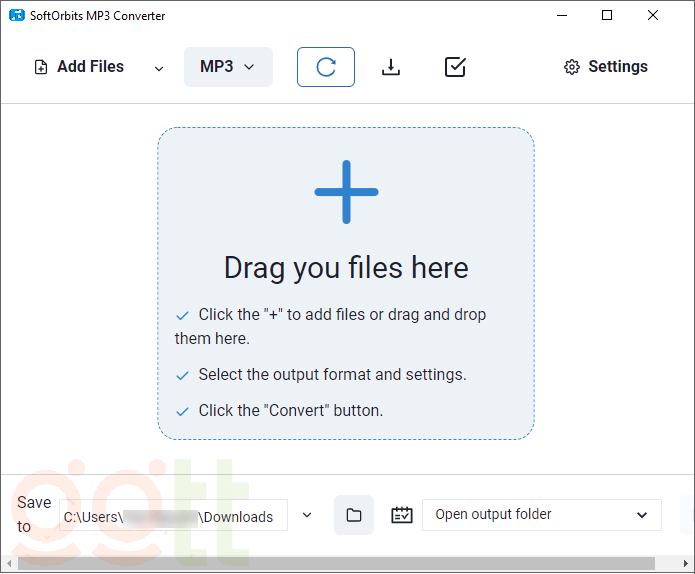Viewport: 695px width, 574px height.
Task: Expand the chevron next to Add Files
Action: click(158, 68)
